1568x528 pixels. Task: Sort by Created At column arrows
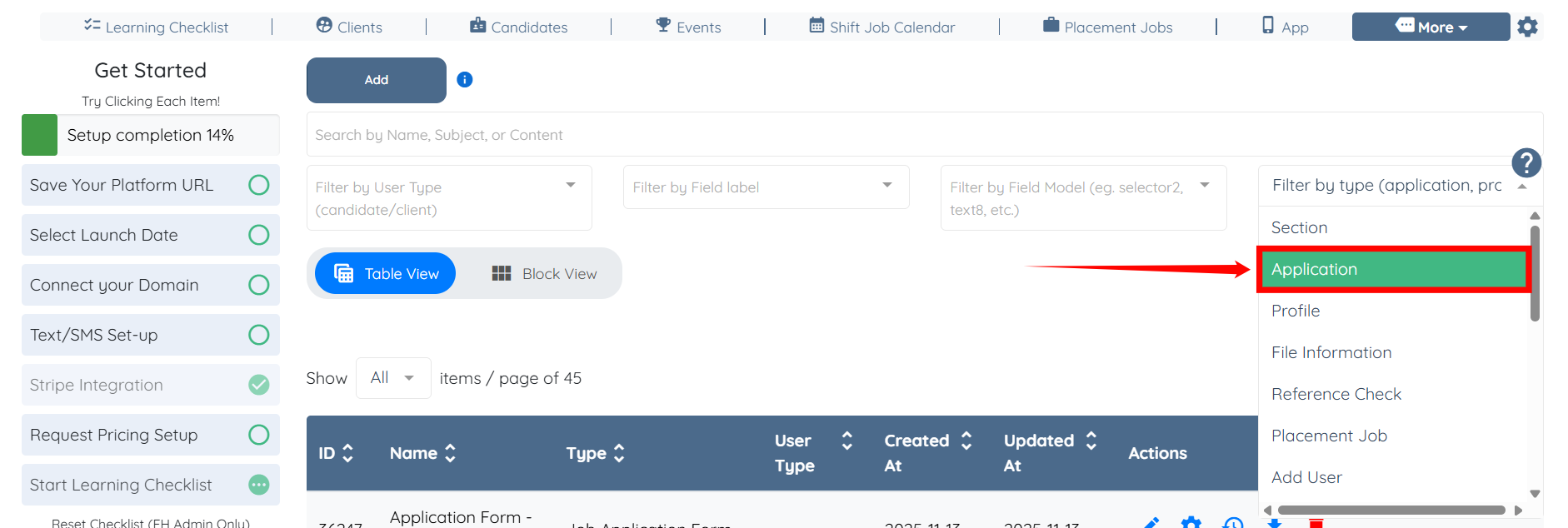click(966, 441)
